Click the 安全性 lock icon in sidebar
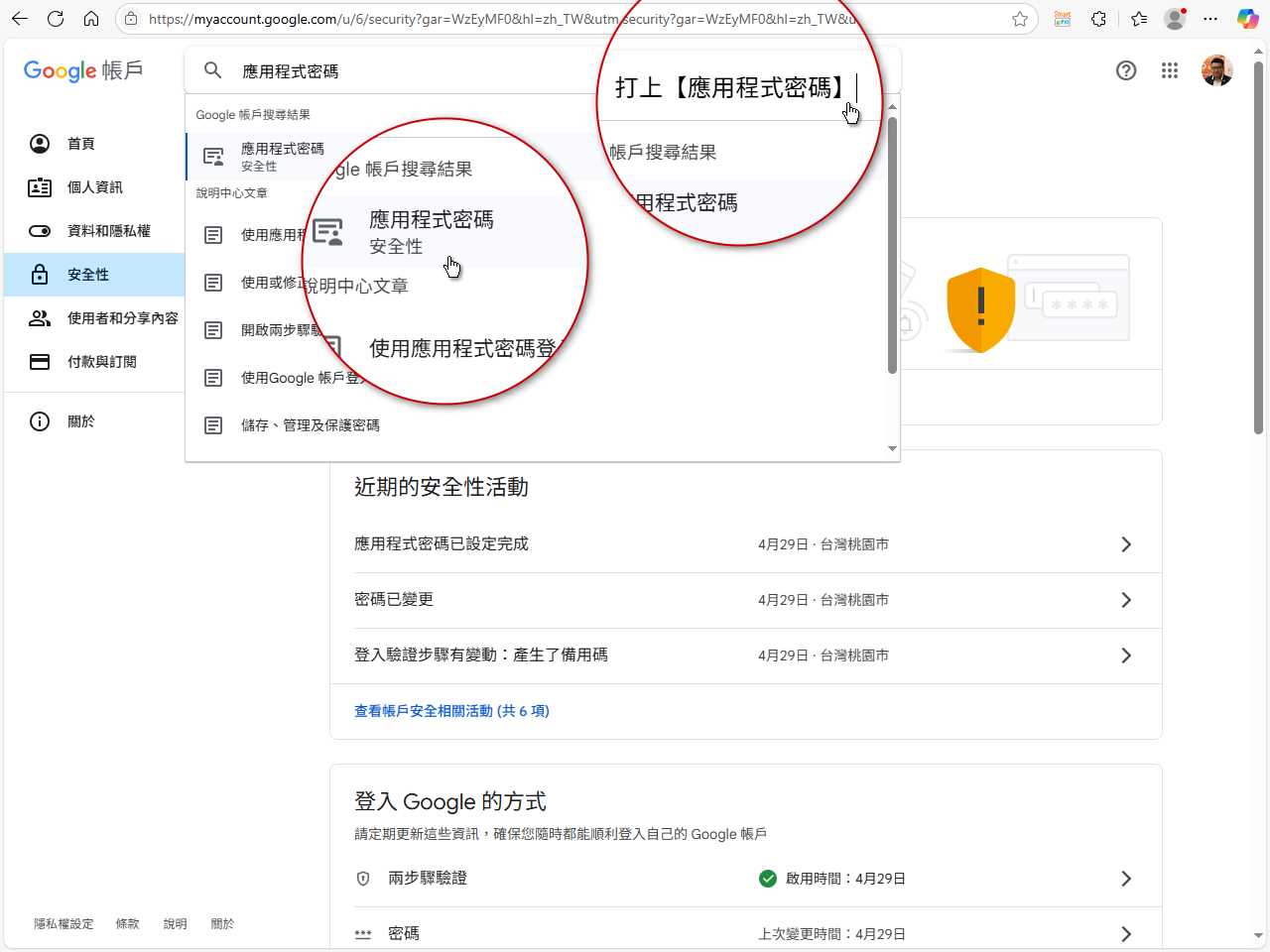Screen dimensions: 1270x952 click(x=40, y=275)
